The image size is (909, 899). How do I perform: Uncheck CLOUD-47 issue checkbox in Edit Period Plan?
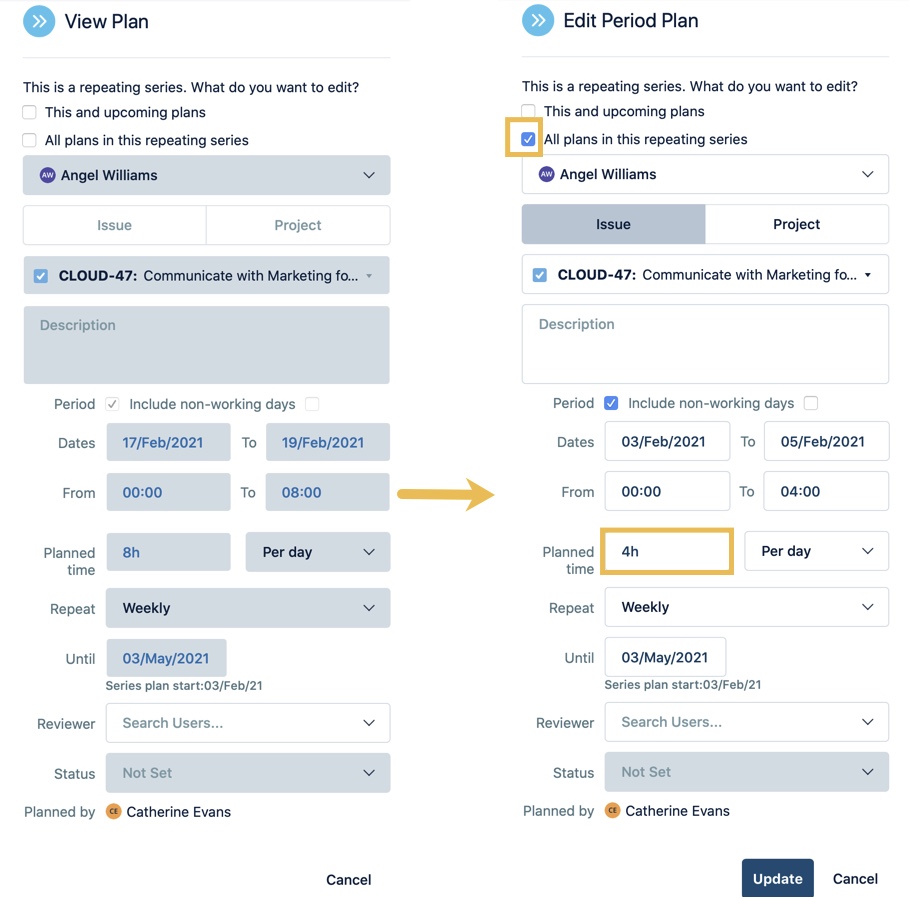540,275
